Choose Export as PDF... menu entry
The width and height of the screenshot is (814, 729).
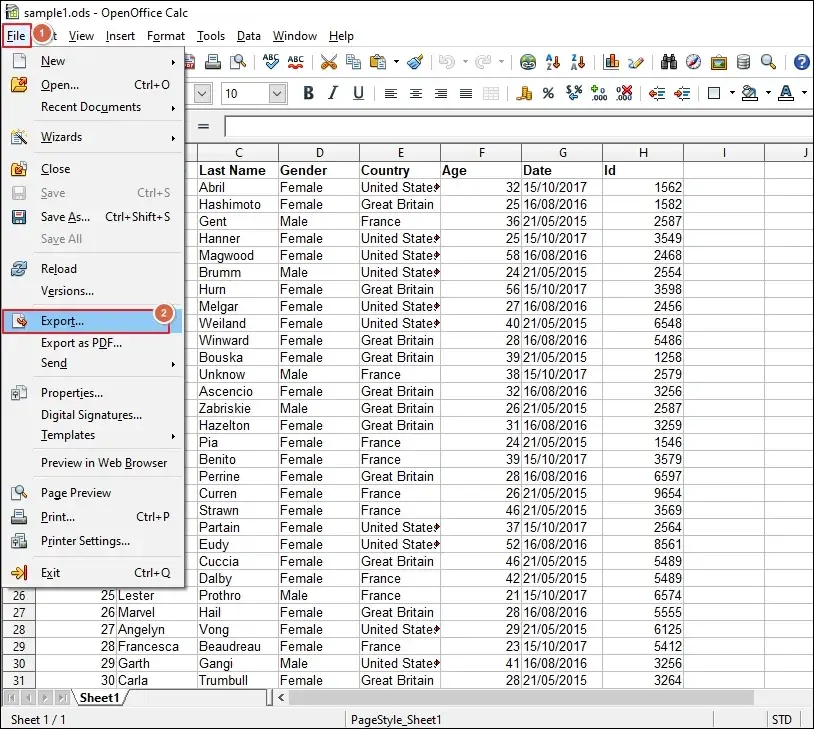(x=92, y=343)
